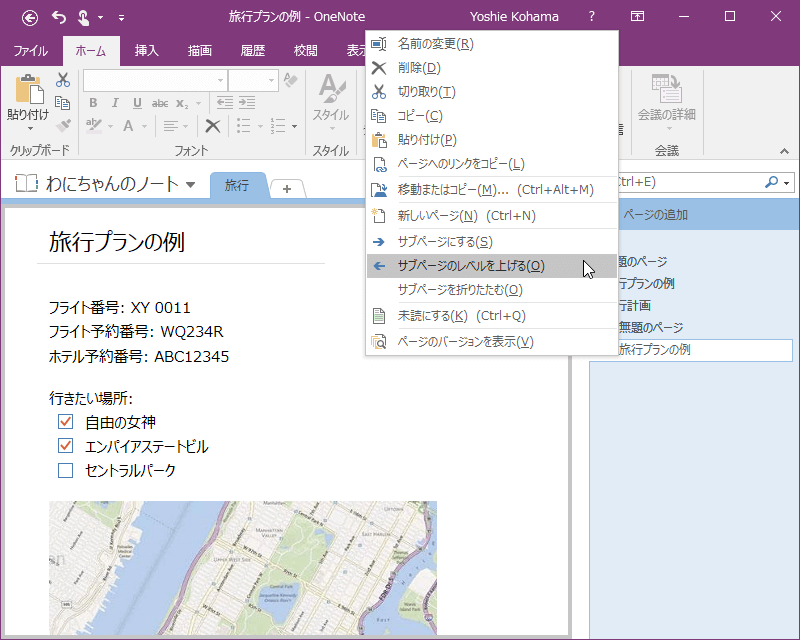Switch to the 挿入 ribbon tab
This screenshot has width=800, height=640.
coord(146,51)
